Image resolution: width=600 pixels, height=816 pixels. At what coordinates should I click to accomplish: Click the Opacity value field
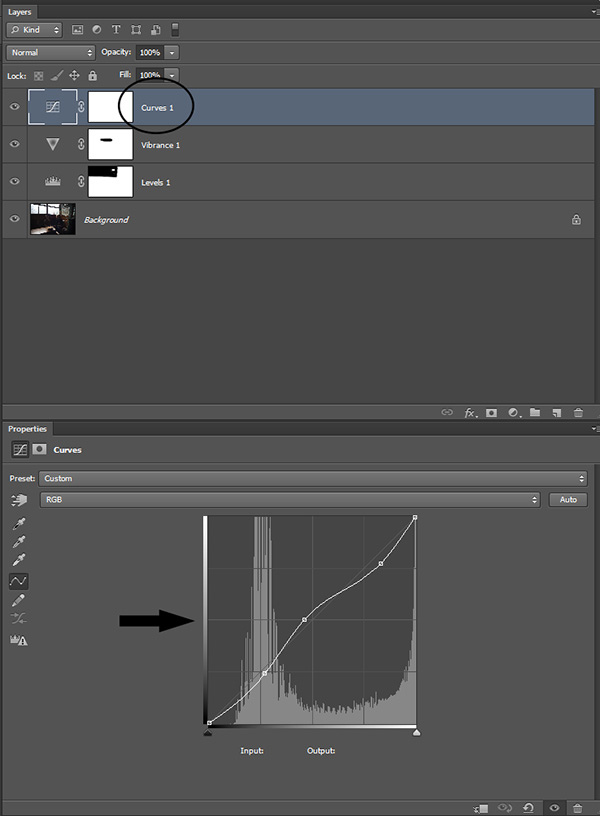click(150, 53)
